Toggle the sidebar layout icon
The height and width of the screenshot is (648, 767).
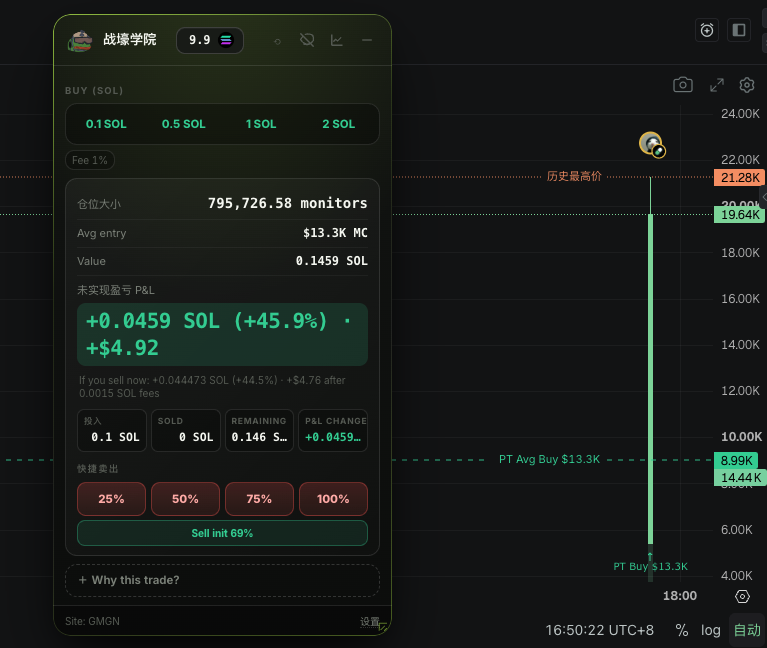pyautogui.click(x=739, y=30)
